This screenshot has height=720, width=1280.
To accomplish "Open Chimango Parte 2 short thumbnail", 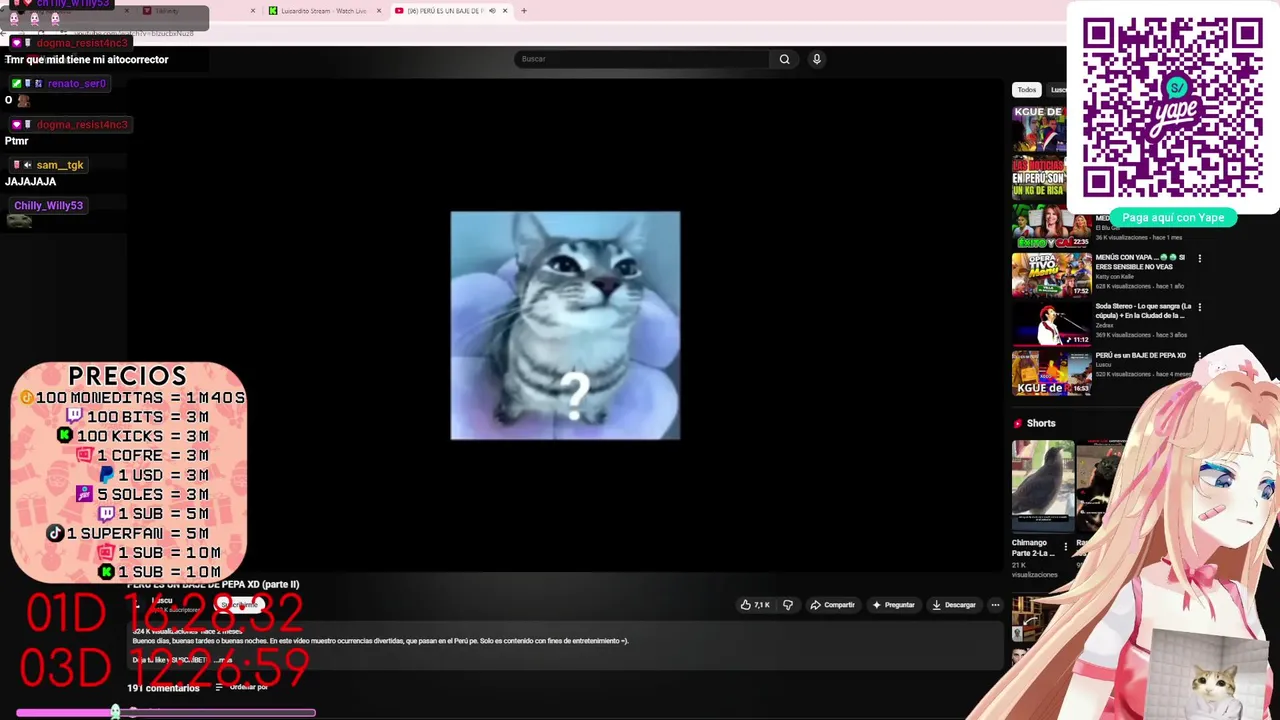I will point(1043,485).
